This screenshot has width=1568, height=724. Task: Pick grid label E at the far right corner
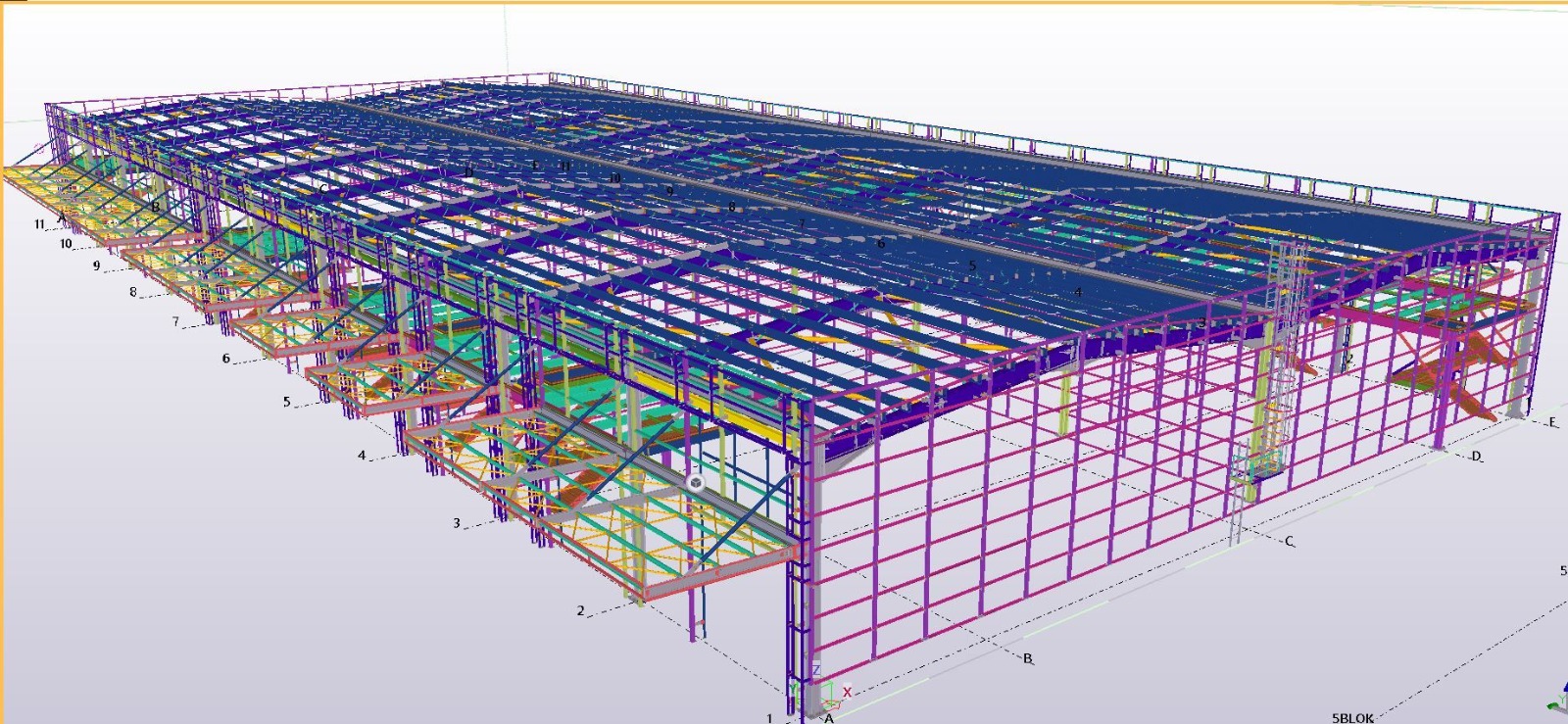click(x=1552, y=422)
